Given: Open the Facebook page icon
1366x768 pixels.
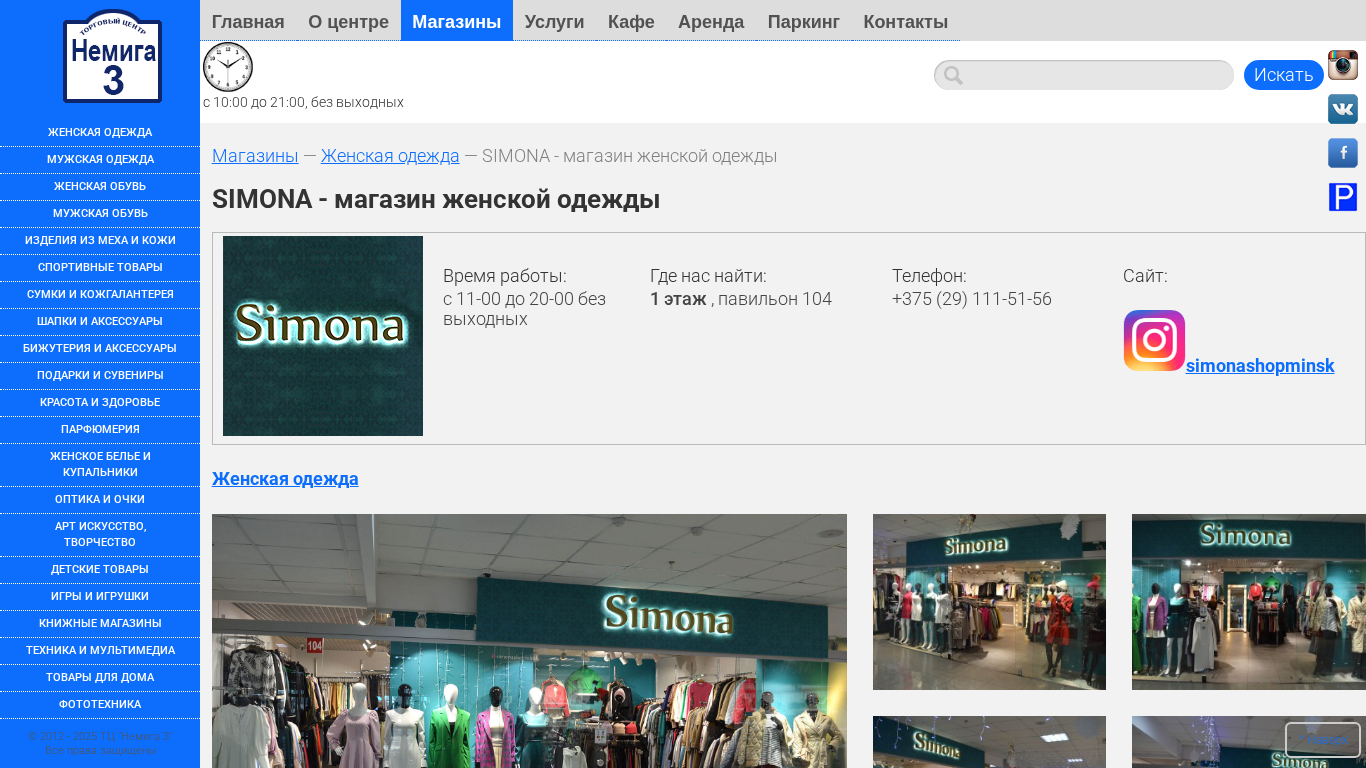Looking at the screenshot, I should 1343,153.
